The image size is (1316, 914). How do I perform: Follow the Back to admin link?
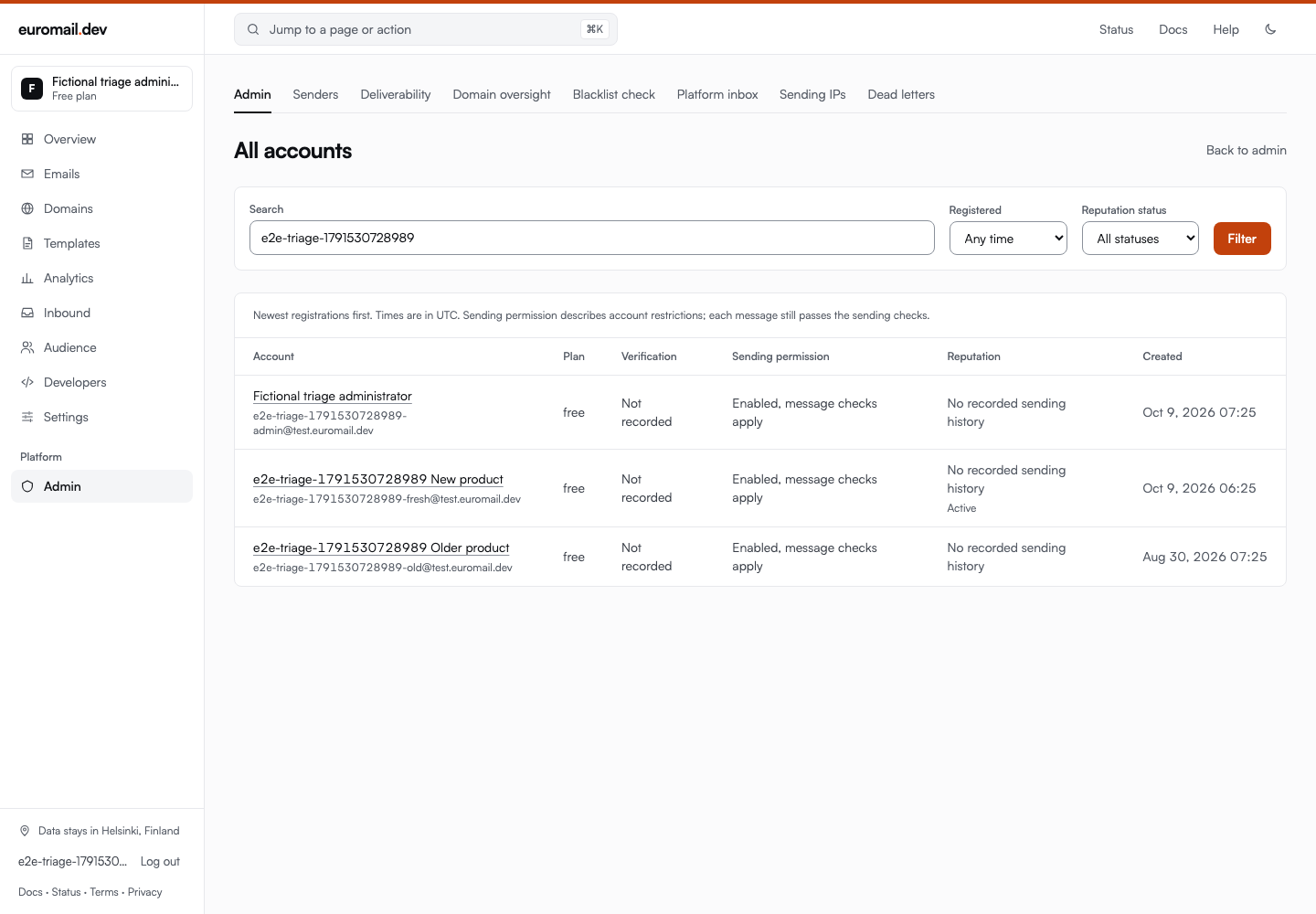click(x=1247, y=150)
